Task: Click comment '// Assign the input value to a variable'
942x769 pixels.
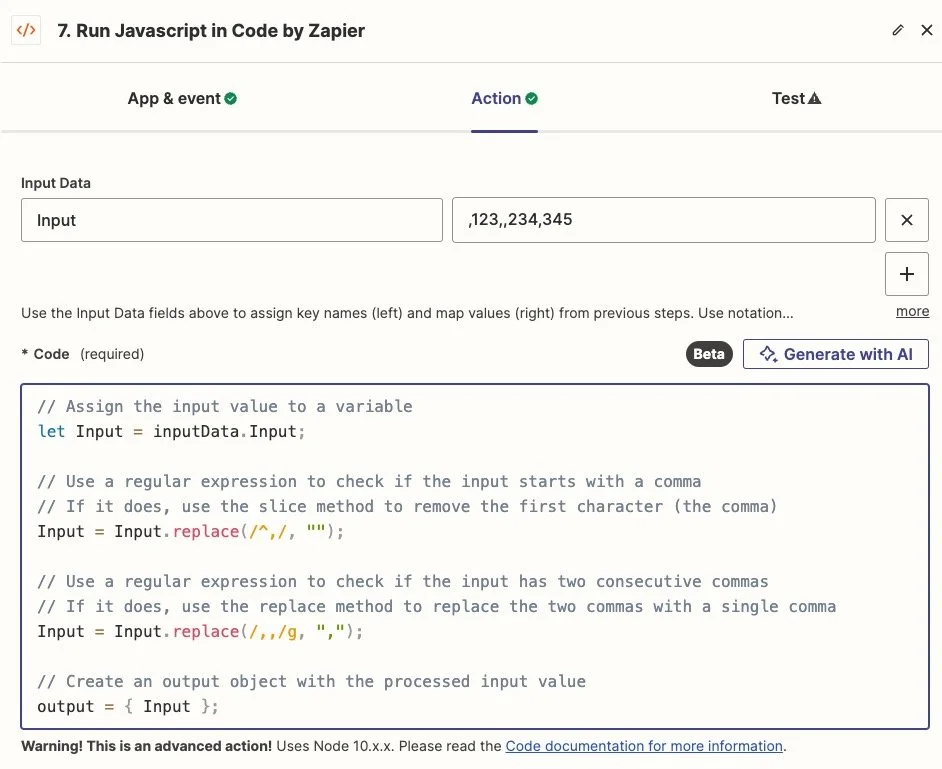Action: click(225, 407)
